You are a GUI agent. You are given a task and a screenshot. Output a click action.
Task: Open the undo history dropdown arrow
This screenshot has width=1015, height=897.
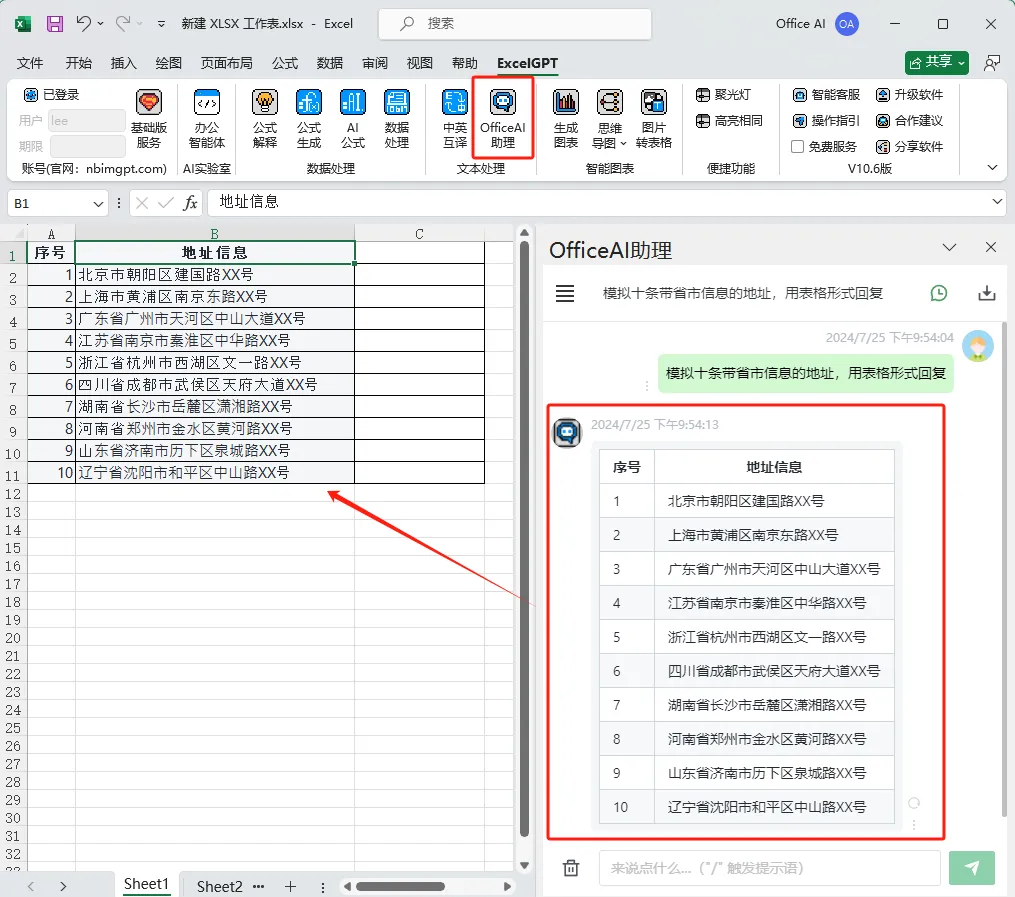click(100, 24)
